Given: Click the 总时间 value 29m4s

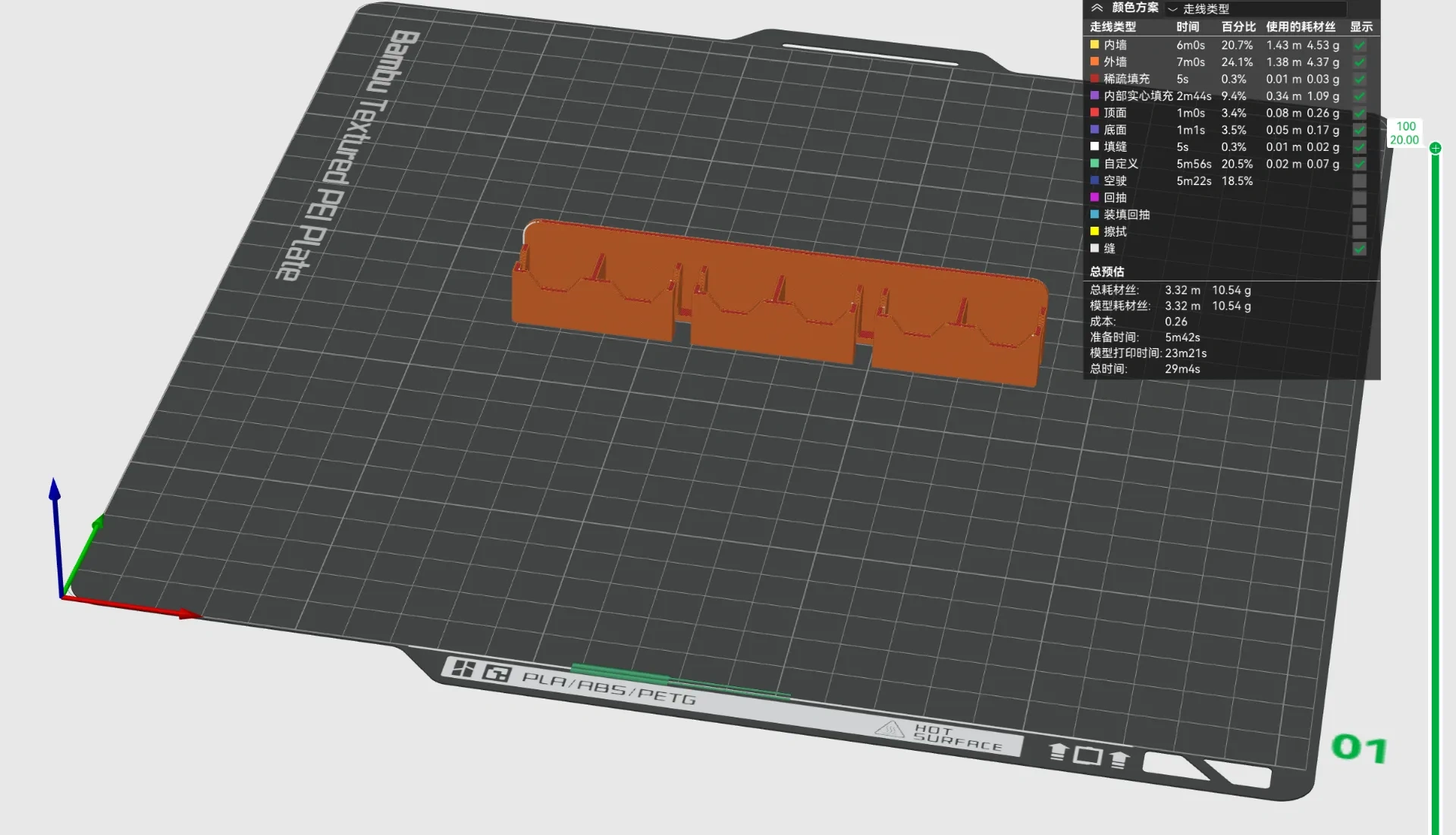Looking at the screenshot, I should 1182,369.
